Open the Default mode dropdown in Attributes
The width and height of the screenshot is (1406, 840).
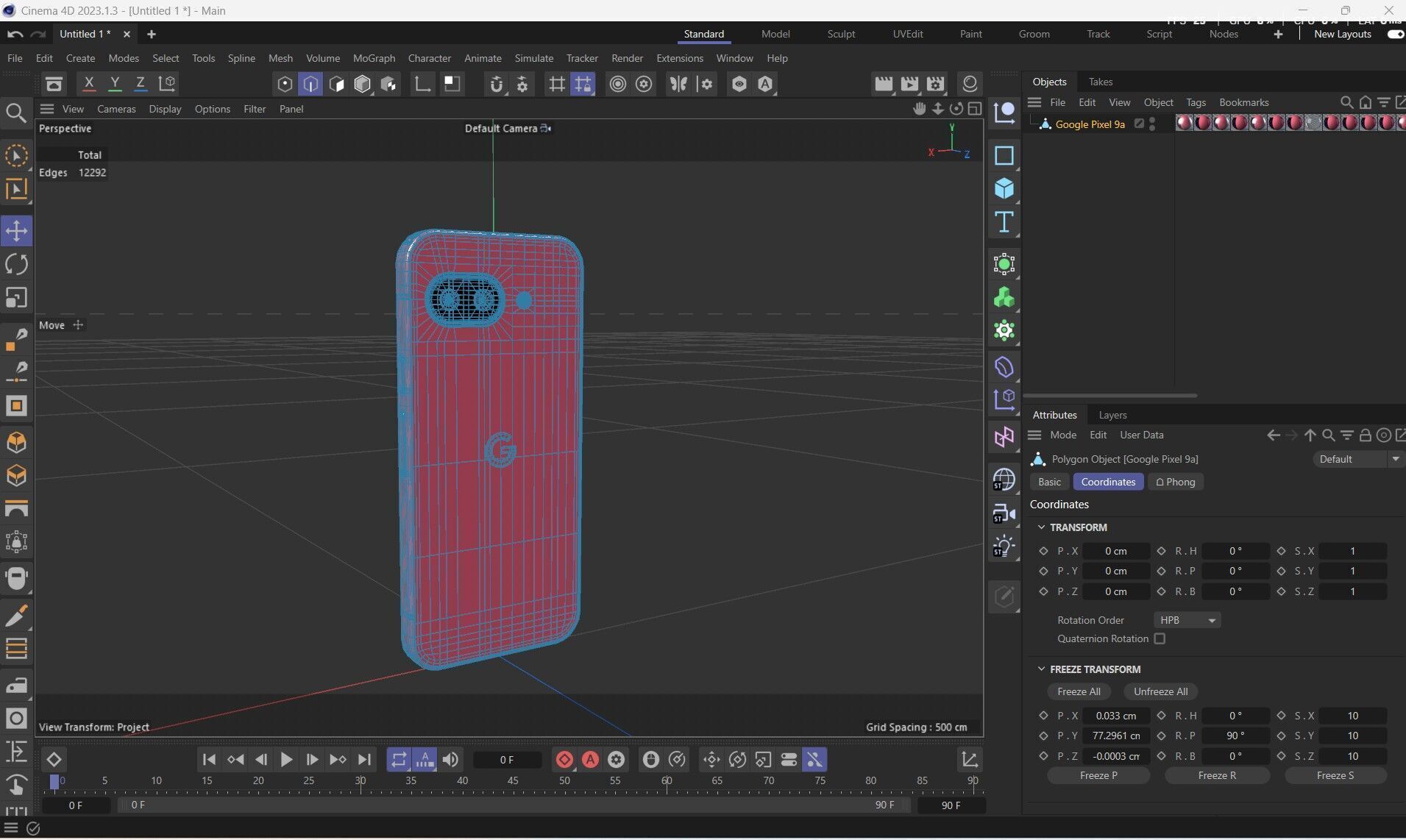pos(1358,459)
